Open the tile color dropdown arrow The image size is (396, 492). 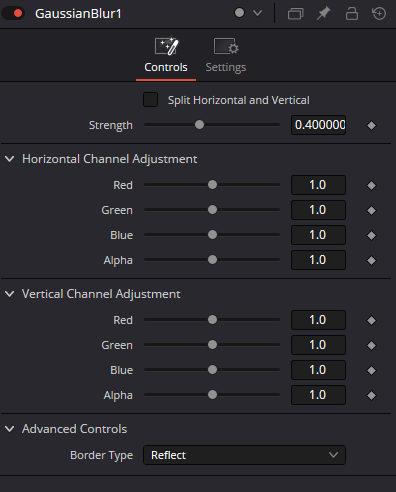[257, 13]
